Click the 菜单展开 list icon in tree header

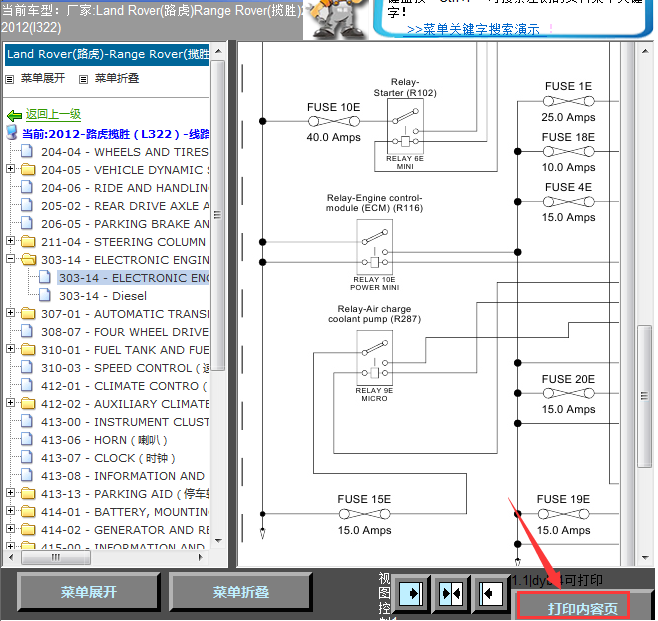10,79
